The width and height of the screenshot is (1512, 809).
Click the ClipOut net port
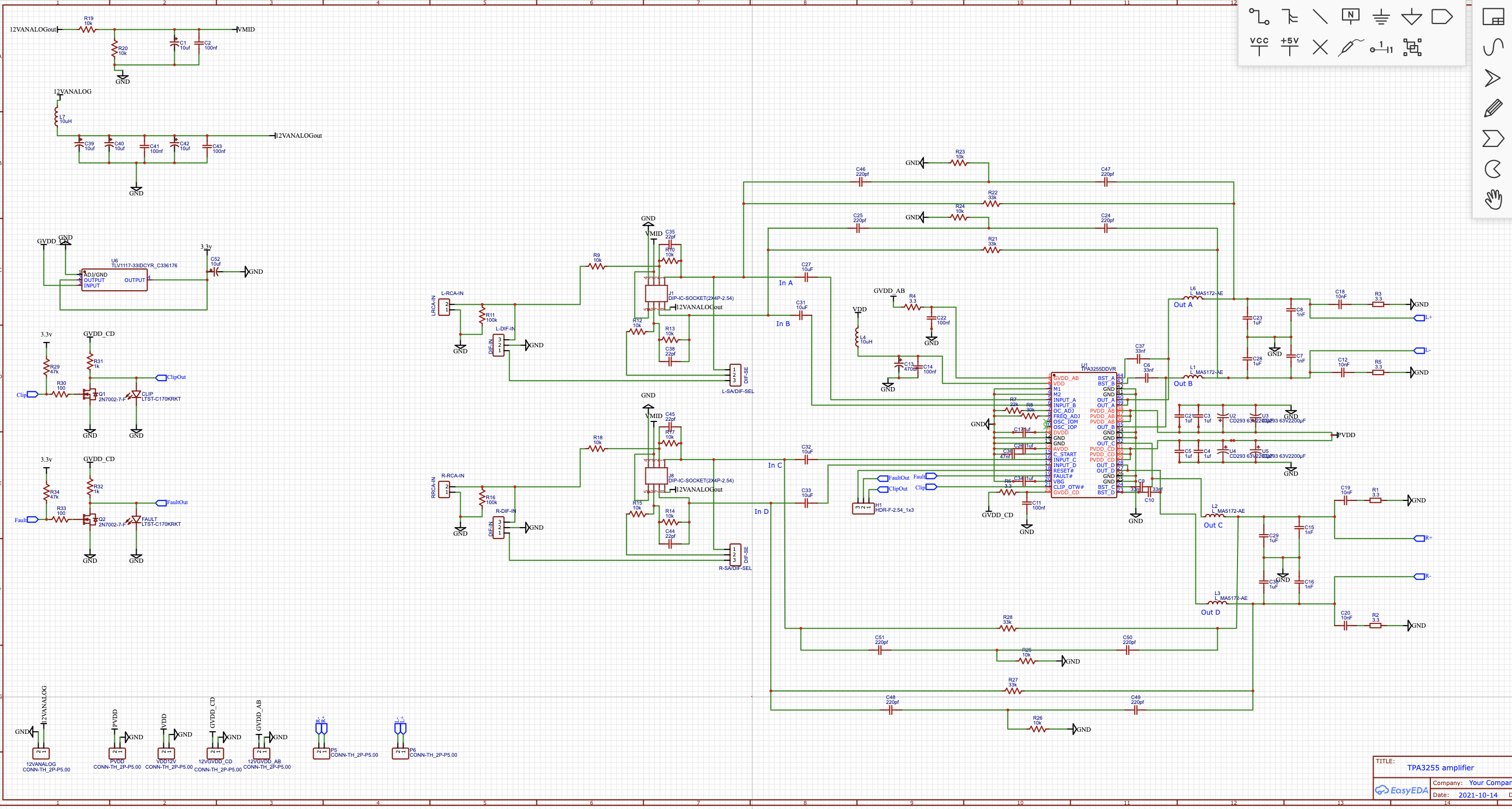[171, 377]
